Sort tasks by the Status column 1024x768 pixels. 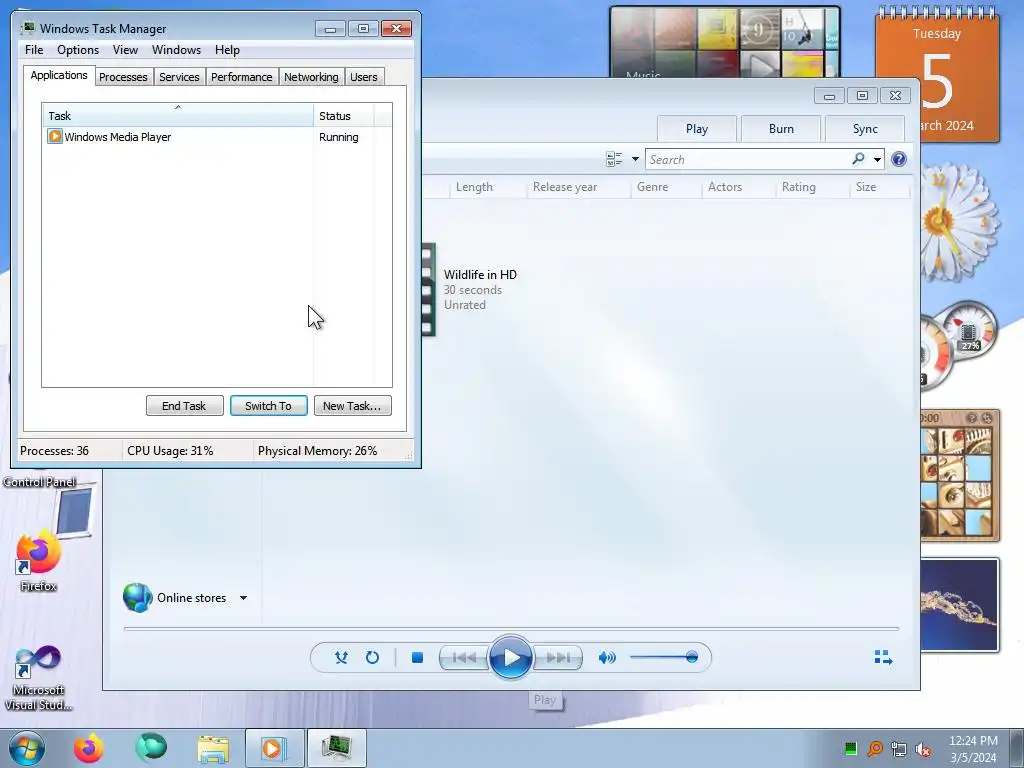coord(344,116)
